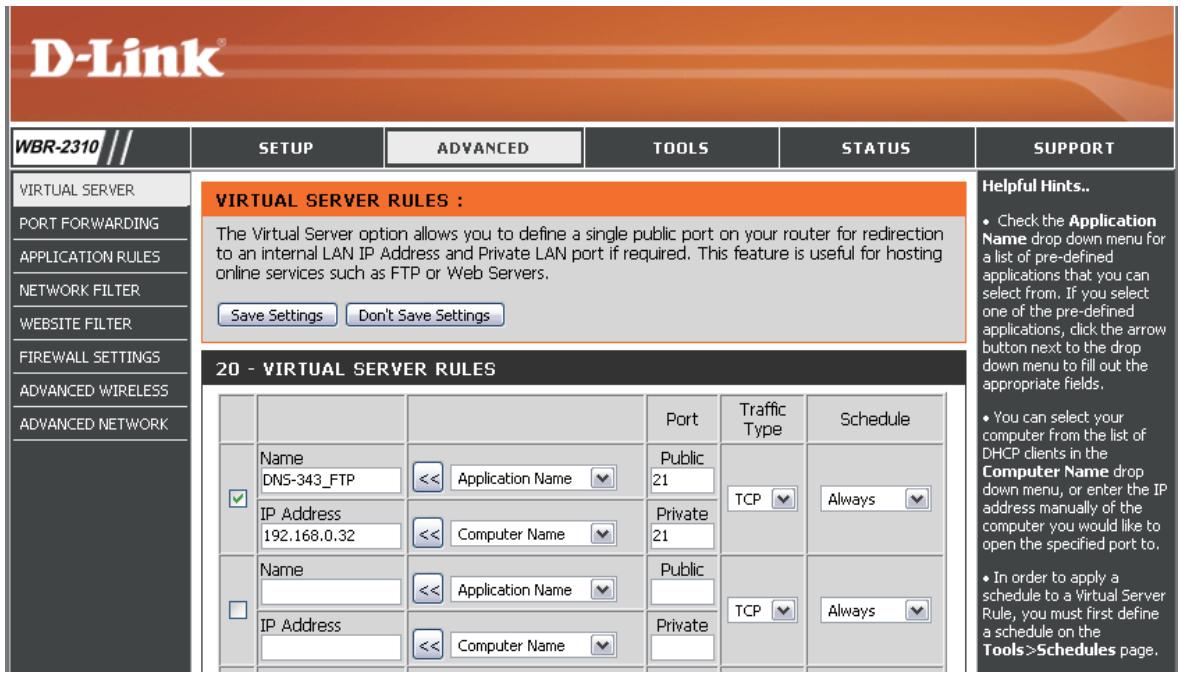
Task: Click the << button beside 192.168.0.32 Computer Name
Action: (428, 534)
